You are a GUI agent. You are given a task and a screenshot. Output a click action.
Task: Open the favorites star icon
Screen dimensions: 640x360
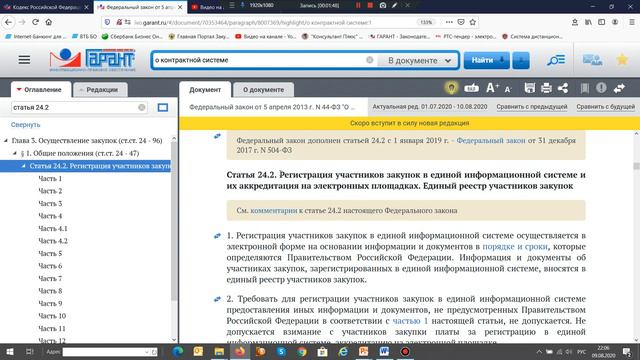[622, 60]
